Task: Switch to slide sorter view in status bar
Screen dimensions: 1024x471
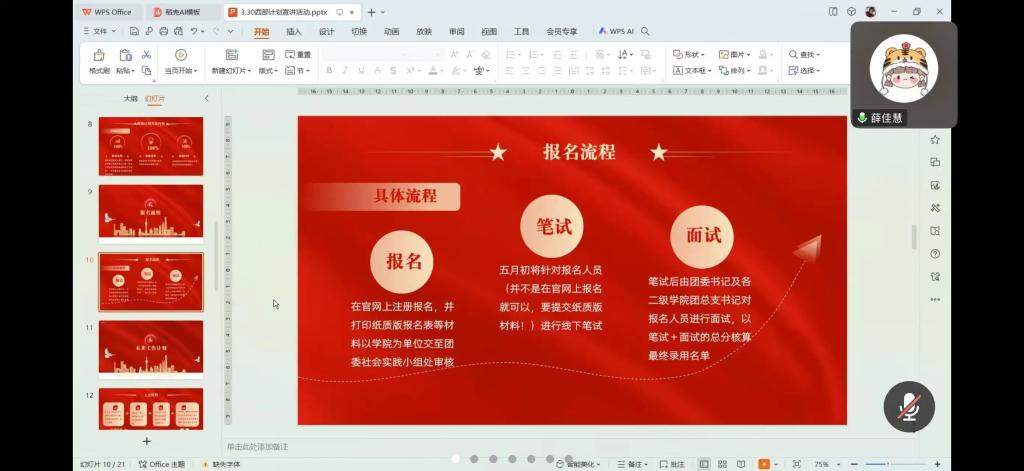Action: [720, 464]
